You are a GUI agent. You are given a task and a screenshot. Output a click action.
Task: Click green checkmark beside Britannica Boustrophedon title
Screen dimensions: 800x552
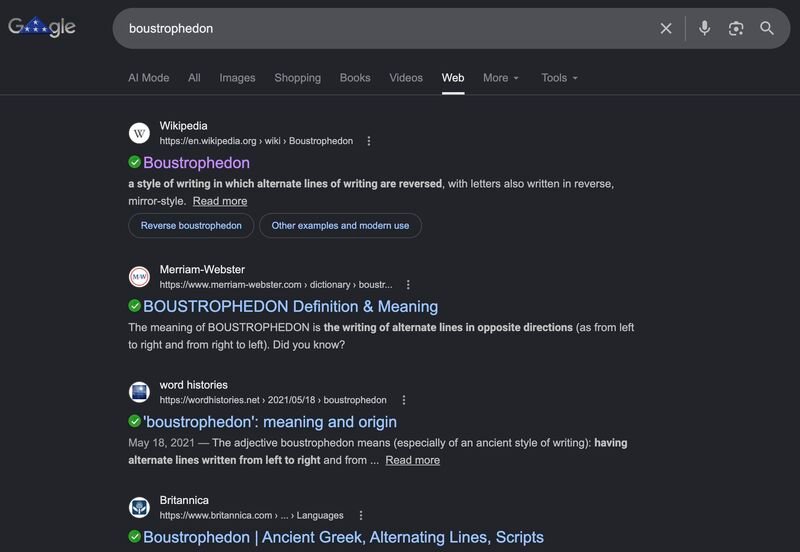(135, 537)
